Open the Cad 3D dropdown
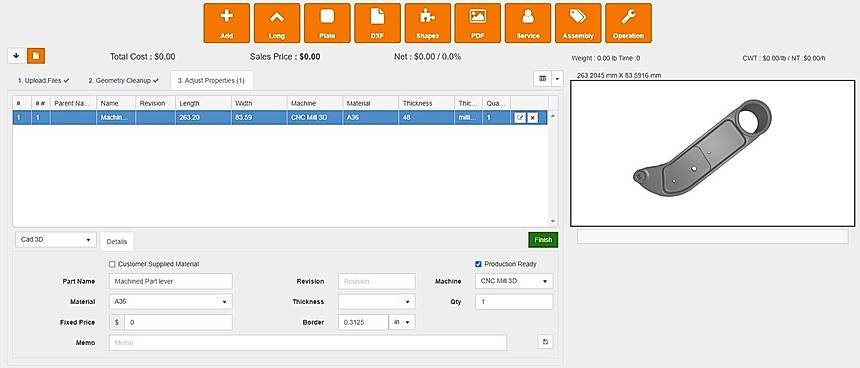860x368 pixels. coord(55,240)
